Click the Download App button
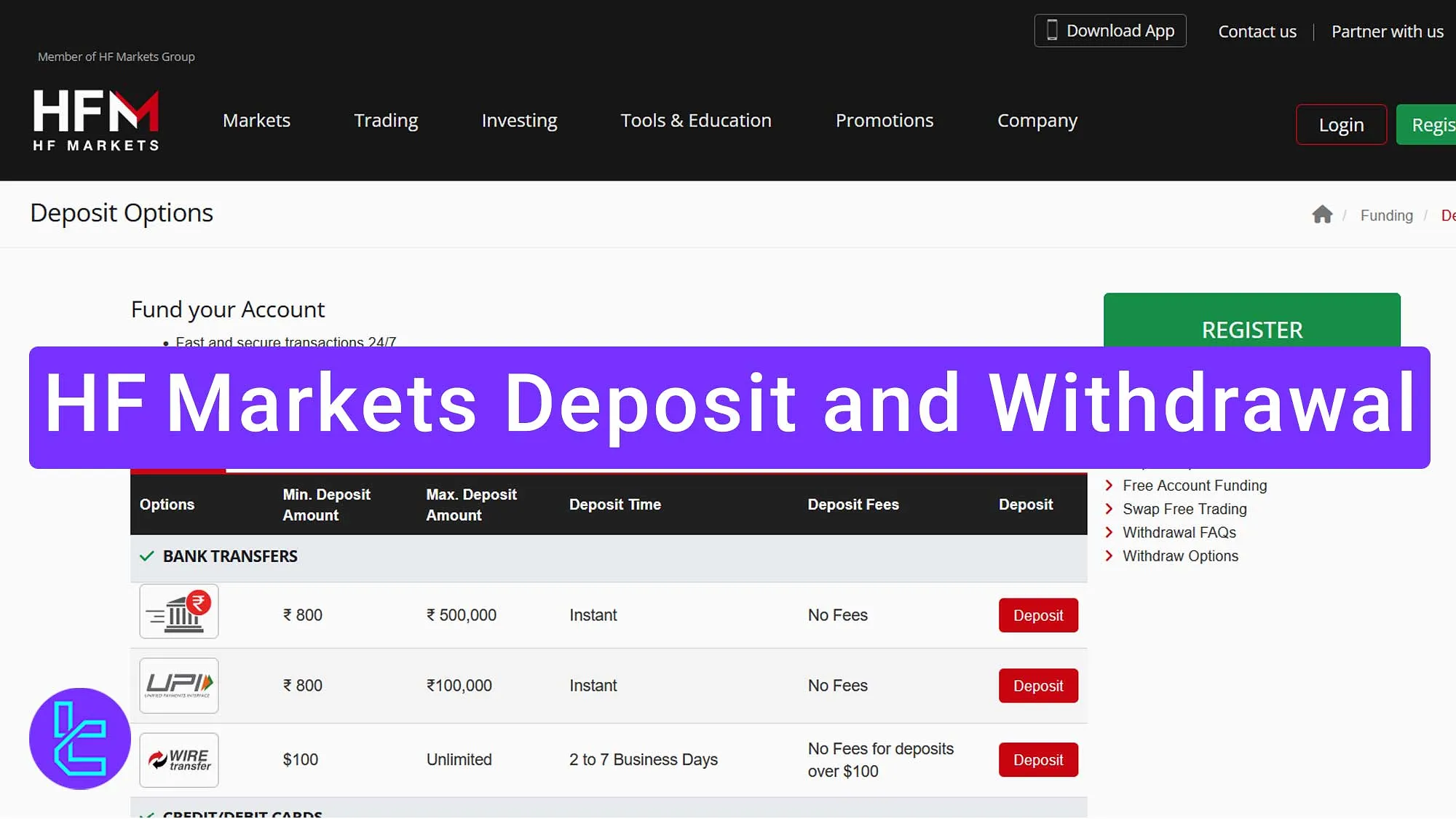Screen dimensions: 1456x819 1110,31
